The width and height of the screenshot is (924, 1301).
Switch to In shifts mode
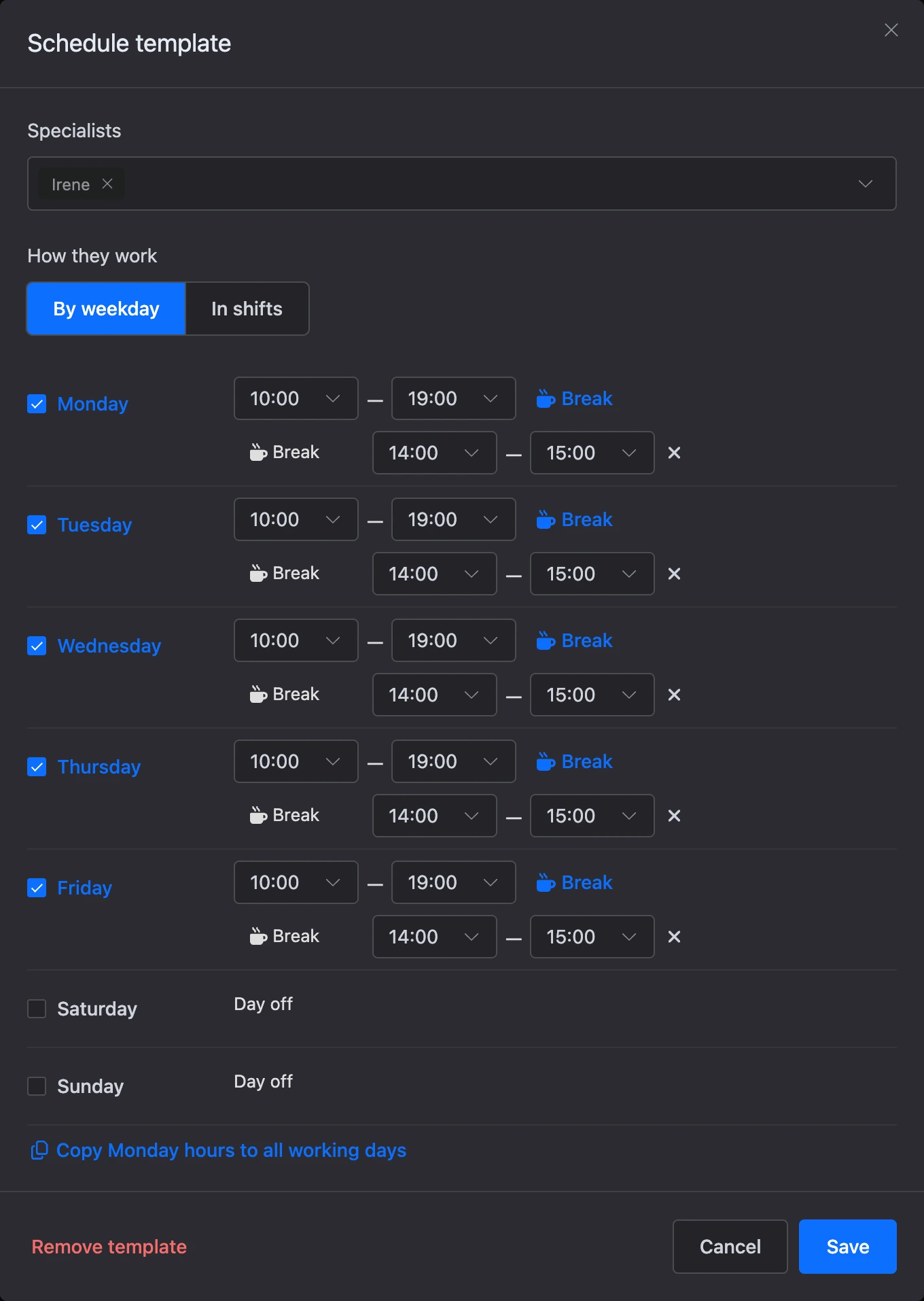(x=247, y=309)
